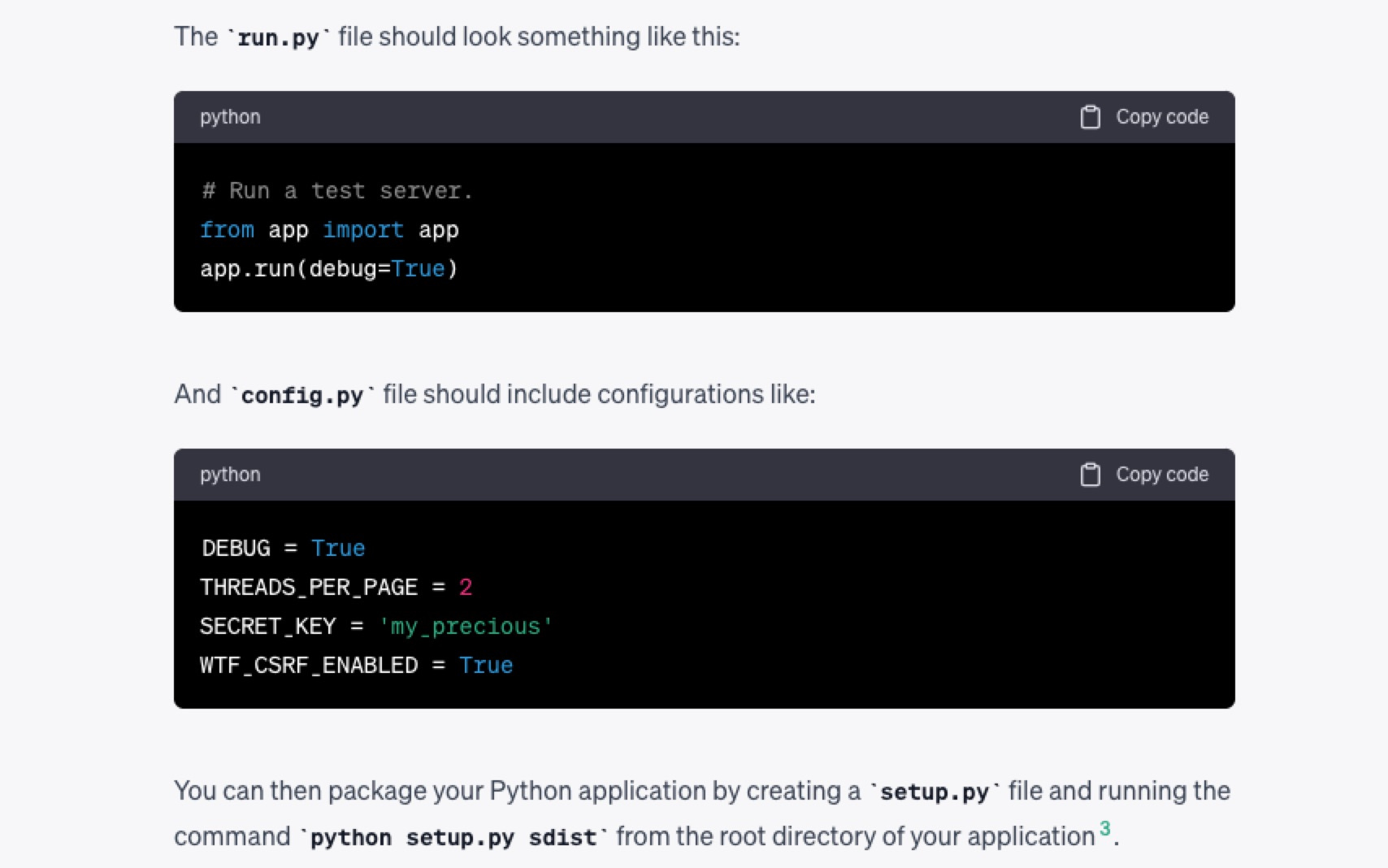This screenshot has height=868, width=1388.
Task: Select the python language label on the run.py block
Action: (x=230, y=116)
